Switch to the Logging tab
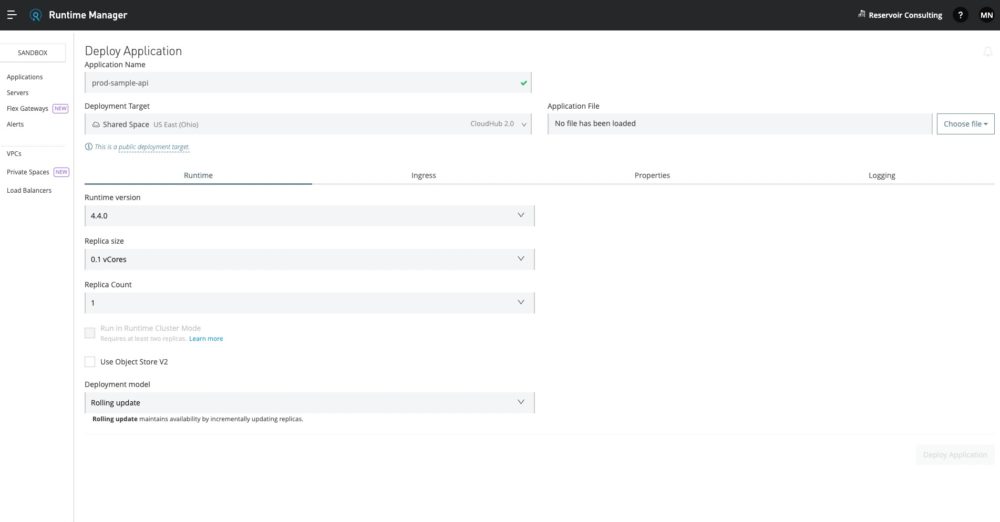 point(881,175)
